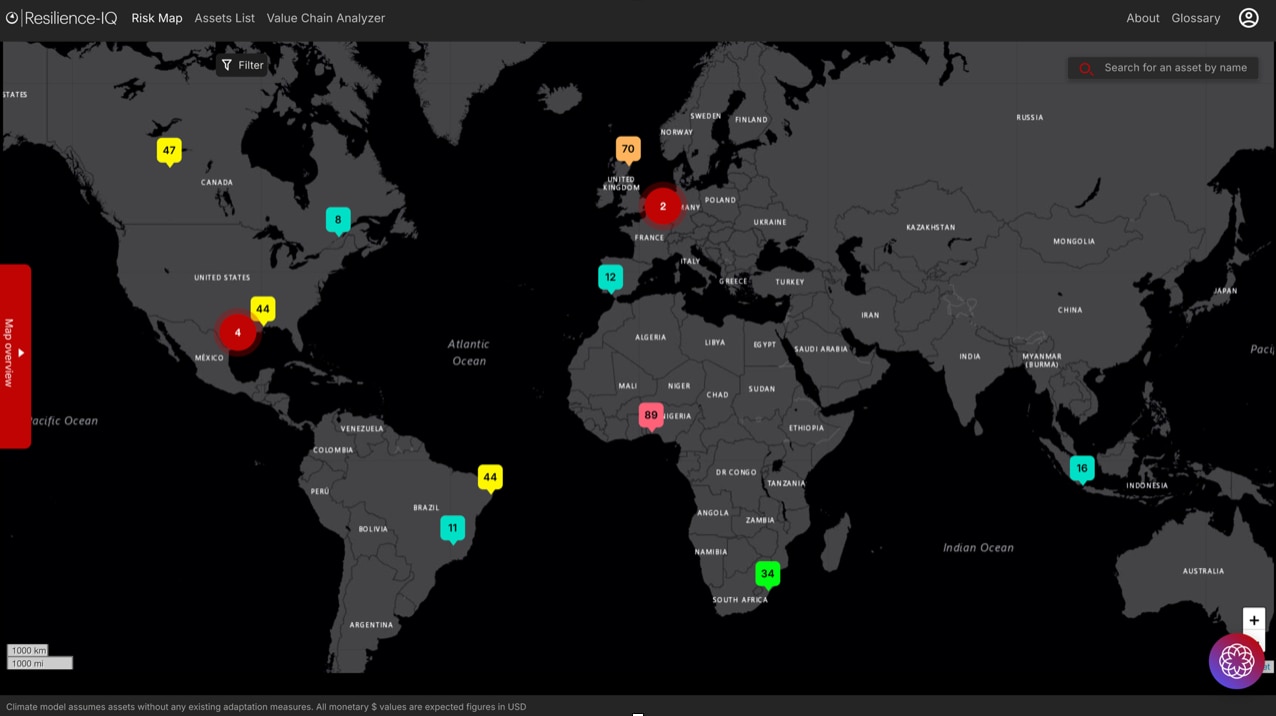Click the 1000 mi scale bar
Image resolution: width=1276 pixels, height=716 pixels.
click(40, 663)
